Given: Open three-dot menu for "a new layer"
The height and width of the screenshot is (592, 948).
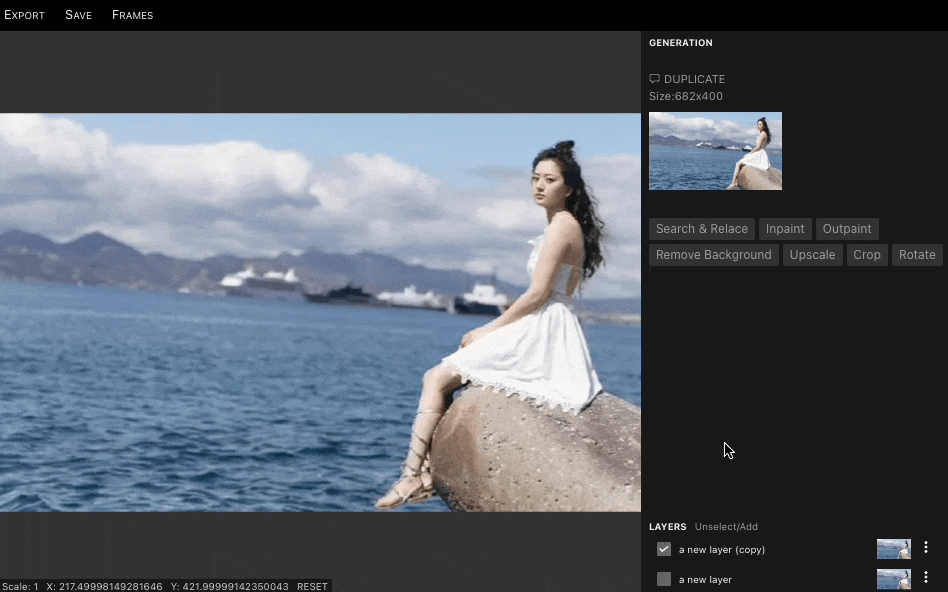Looking at the screenshot, I should pos(926,578).
